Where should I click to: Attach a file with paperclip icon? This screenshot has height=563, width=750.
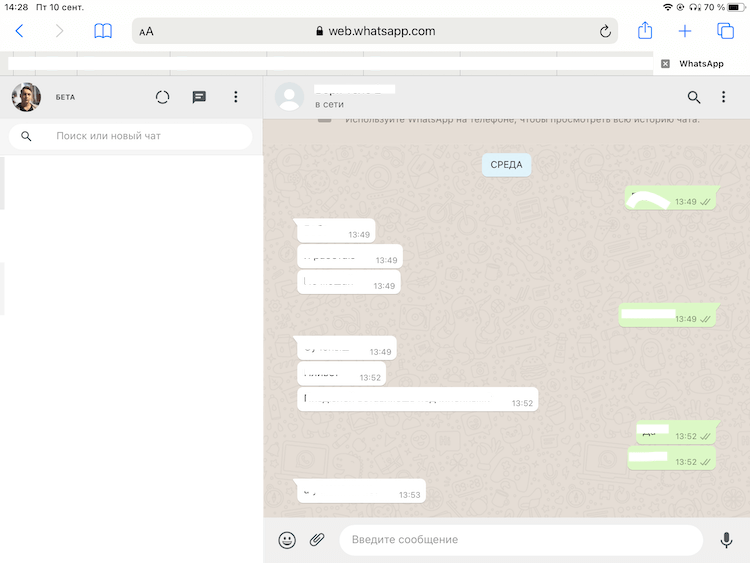coord(317,540)
